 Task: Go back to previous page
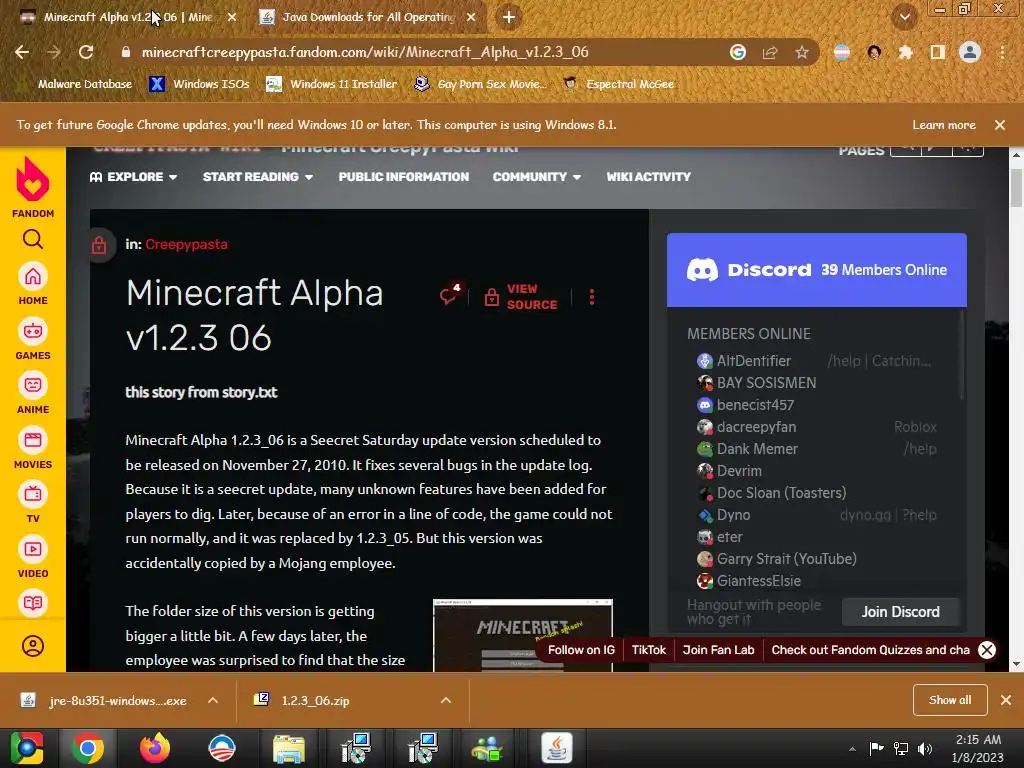[x=22, y=52]
